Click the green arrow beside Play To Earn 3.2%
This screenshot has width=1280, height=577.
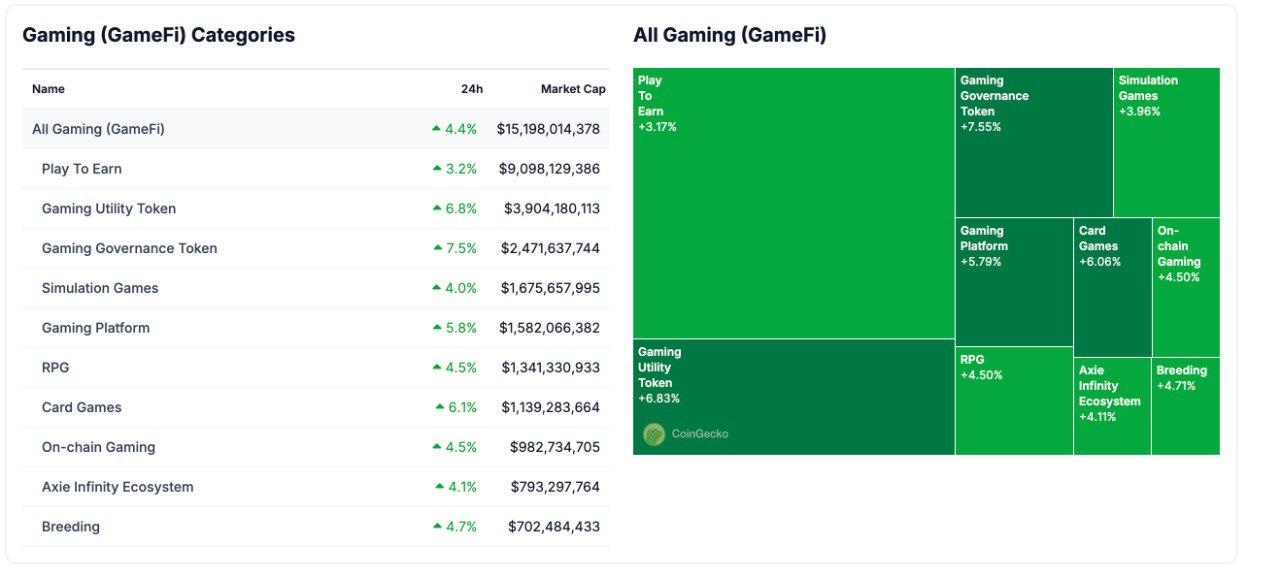(x=437, y=169)
